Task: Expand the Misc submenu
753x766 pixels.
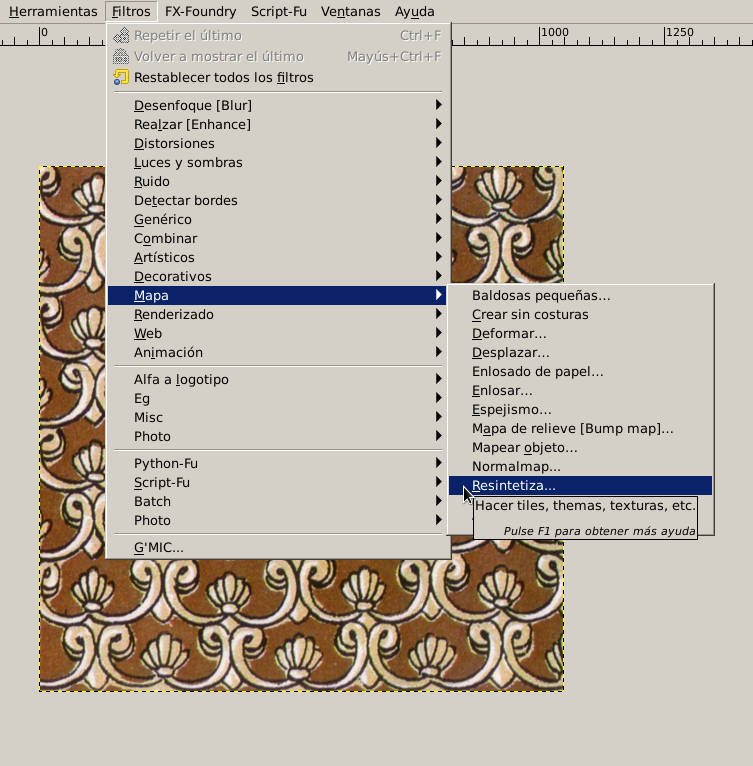Action: pyautogui.click(x=277, y=417)
